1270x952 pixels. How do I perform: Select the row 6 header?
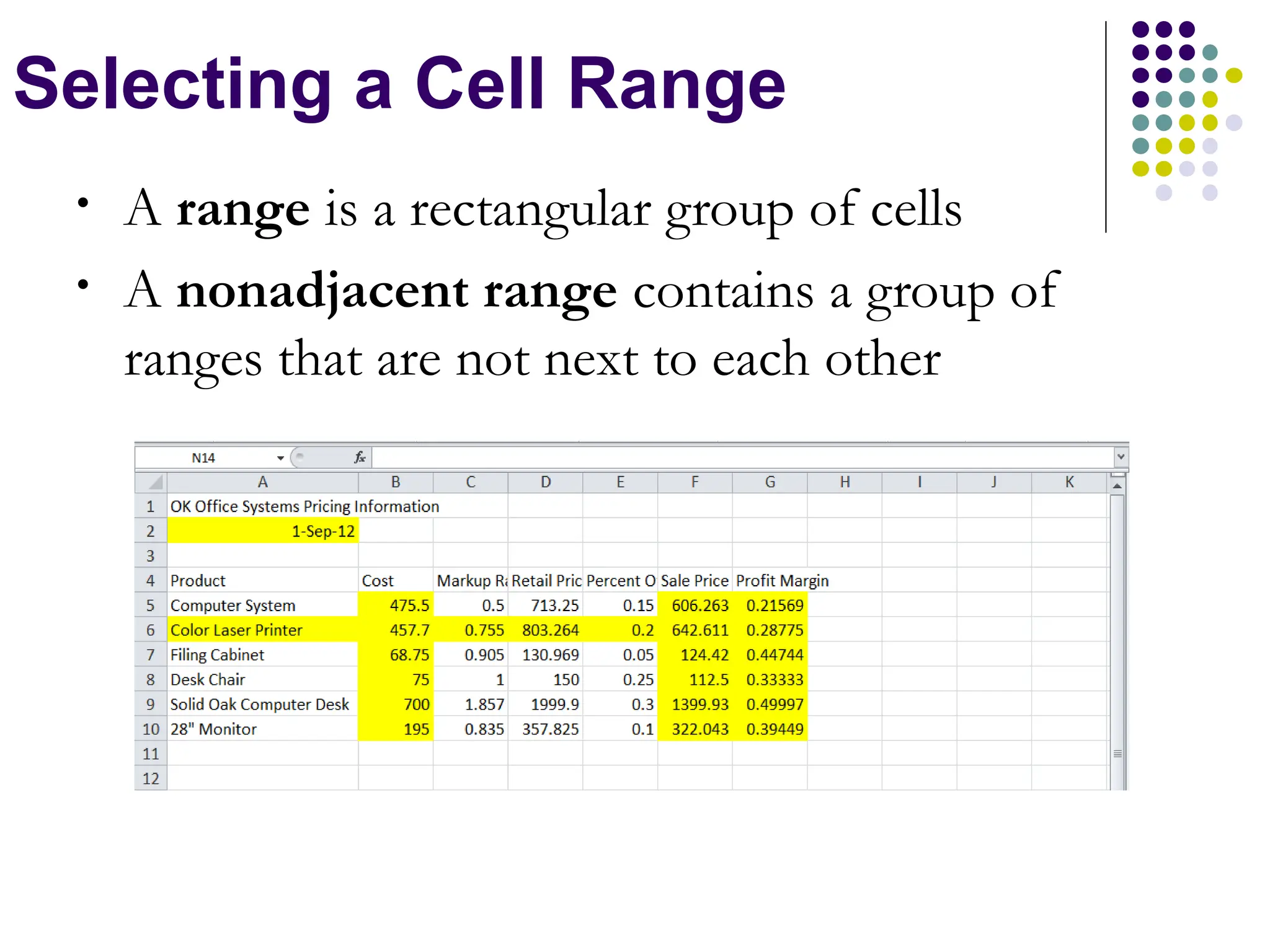pyautogui.click(x=151, y=630)
